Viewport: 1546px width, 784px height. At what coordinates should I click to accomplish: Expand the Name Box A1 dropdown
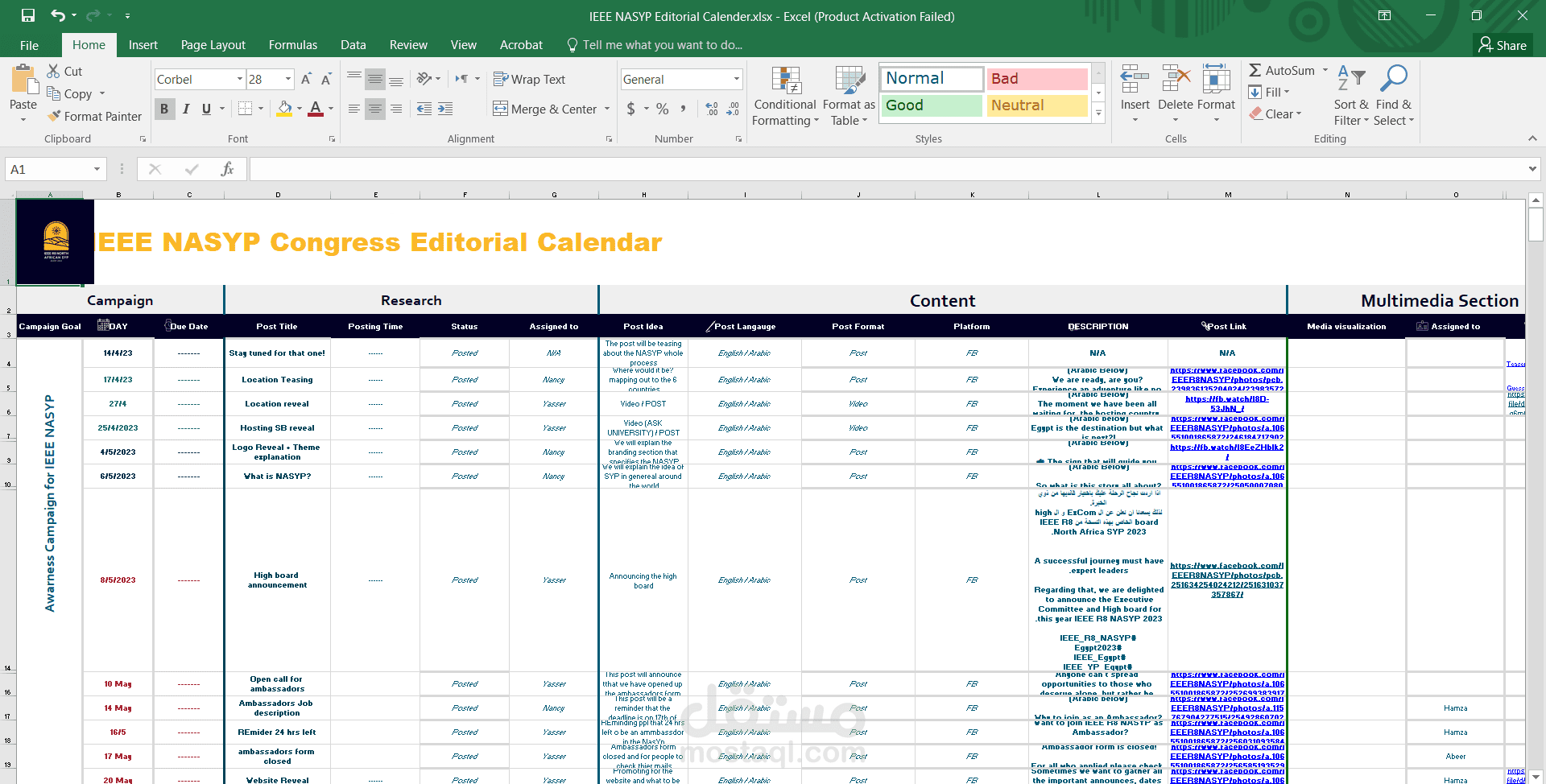[97, 169]
